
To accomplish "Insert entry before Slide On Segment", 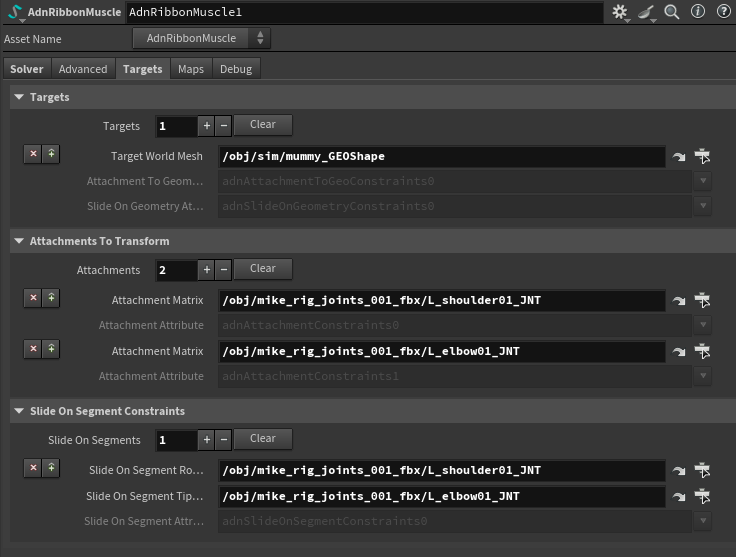I will (x=51, y=468).
